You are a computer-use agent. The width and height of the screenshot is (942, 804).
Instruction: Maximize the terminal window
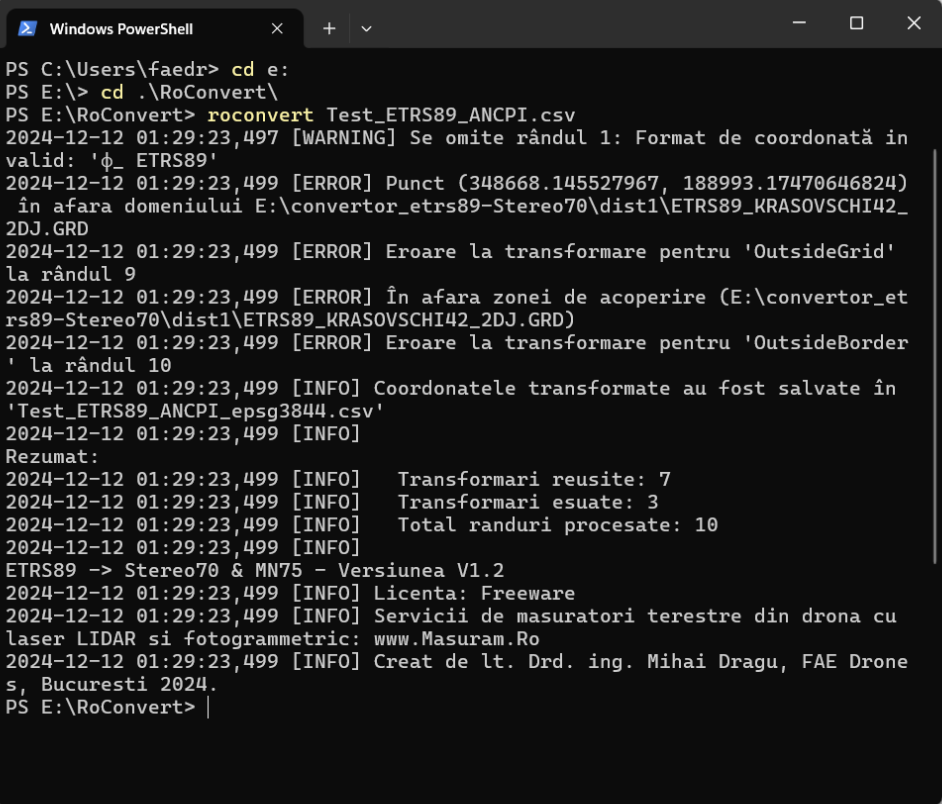(x=856, y=24)
